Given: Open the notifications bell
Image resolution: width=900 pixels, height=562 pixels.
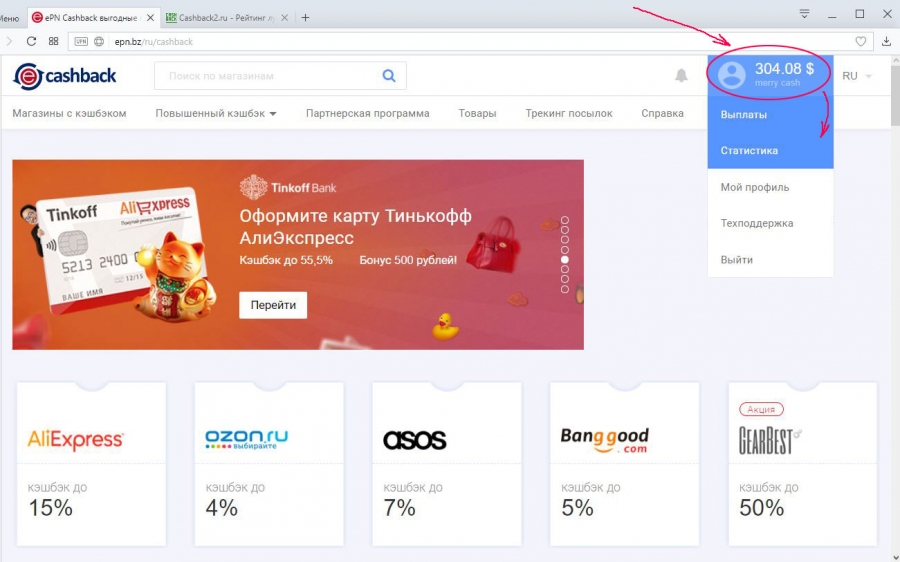Looking at the screenshot, I should (x=681, y=75).
